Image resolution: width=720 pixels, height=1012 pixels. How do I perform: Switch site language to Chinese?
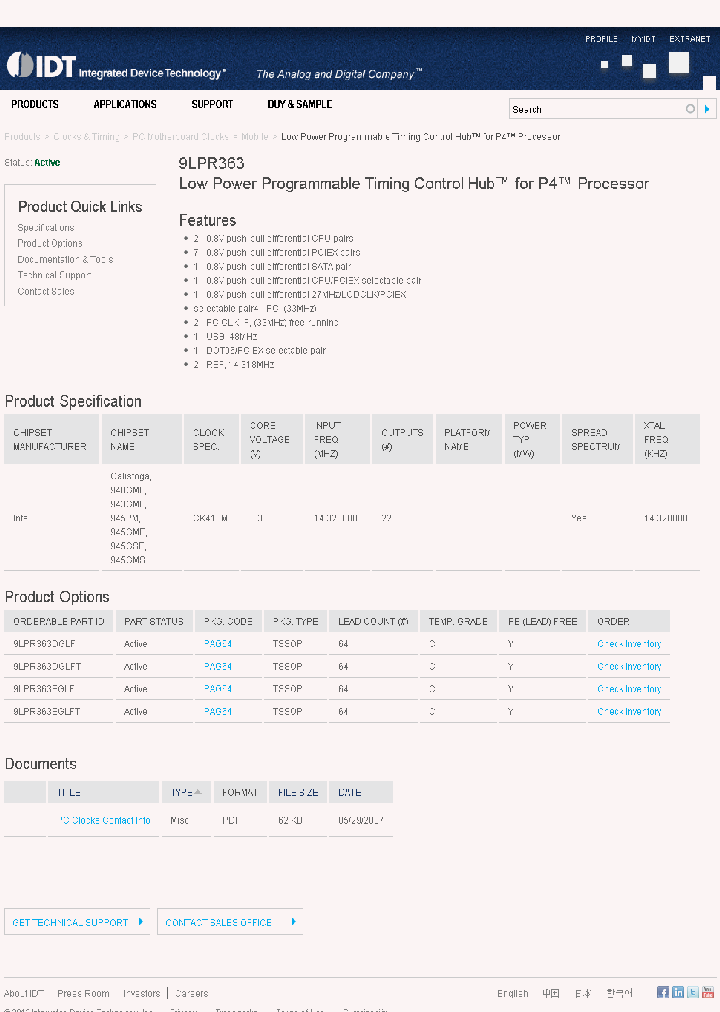[550, 993]
